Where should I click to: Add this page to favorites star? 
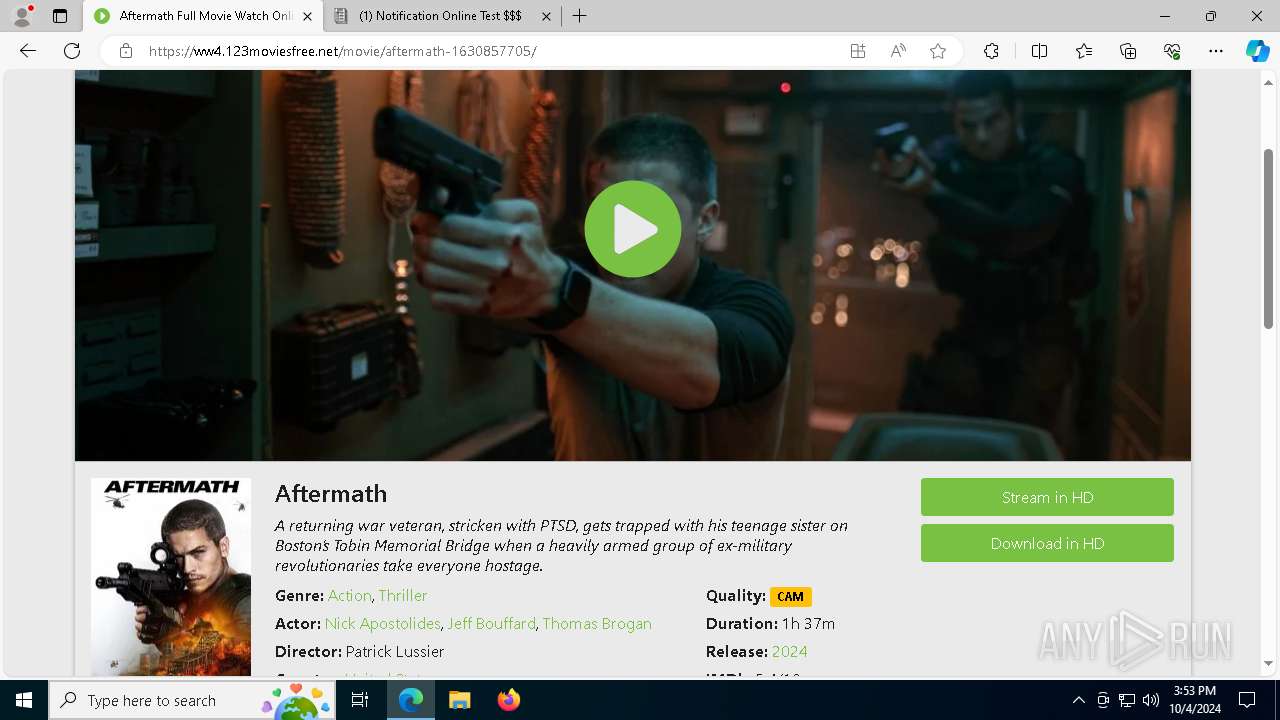coord(938,51)
